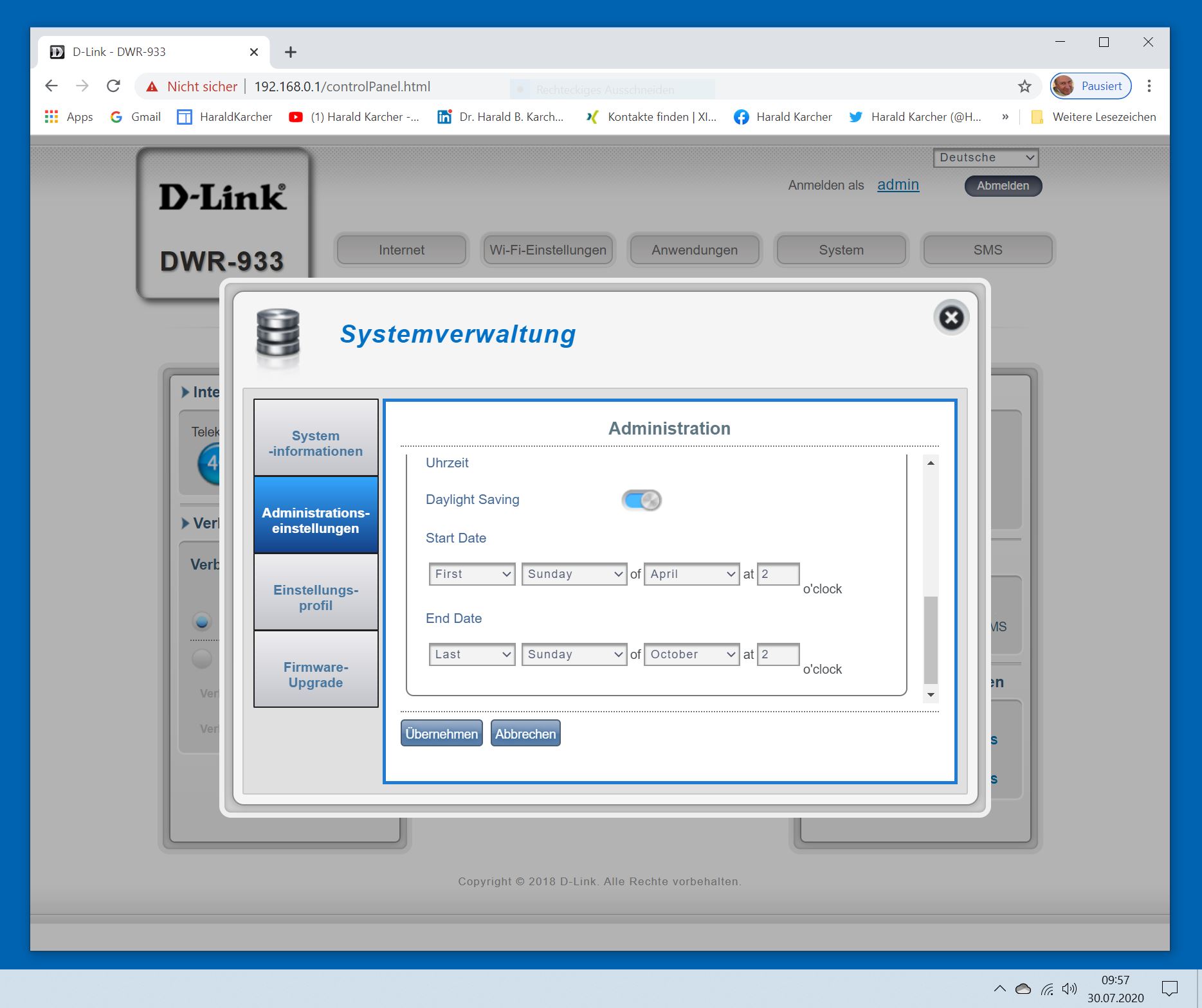Open the Wi-Fi-Einstellungen menu
Screen dimensions: 1202x1008
548,250
